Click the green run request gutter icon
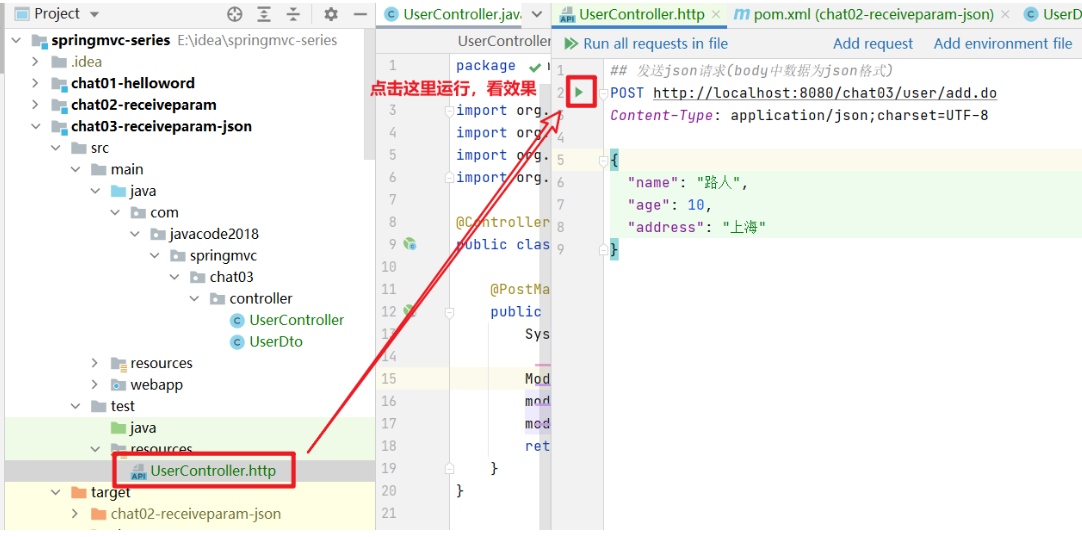Viewport: 1082px width, 537px height. tap(579, 93)
